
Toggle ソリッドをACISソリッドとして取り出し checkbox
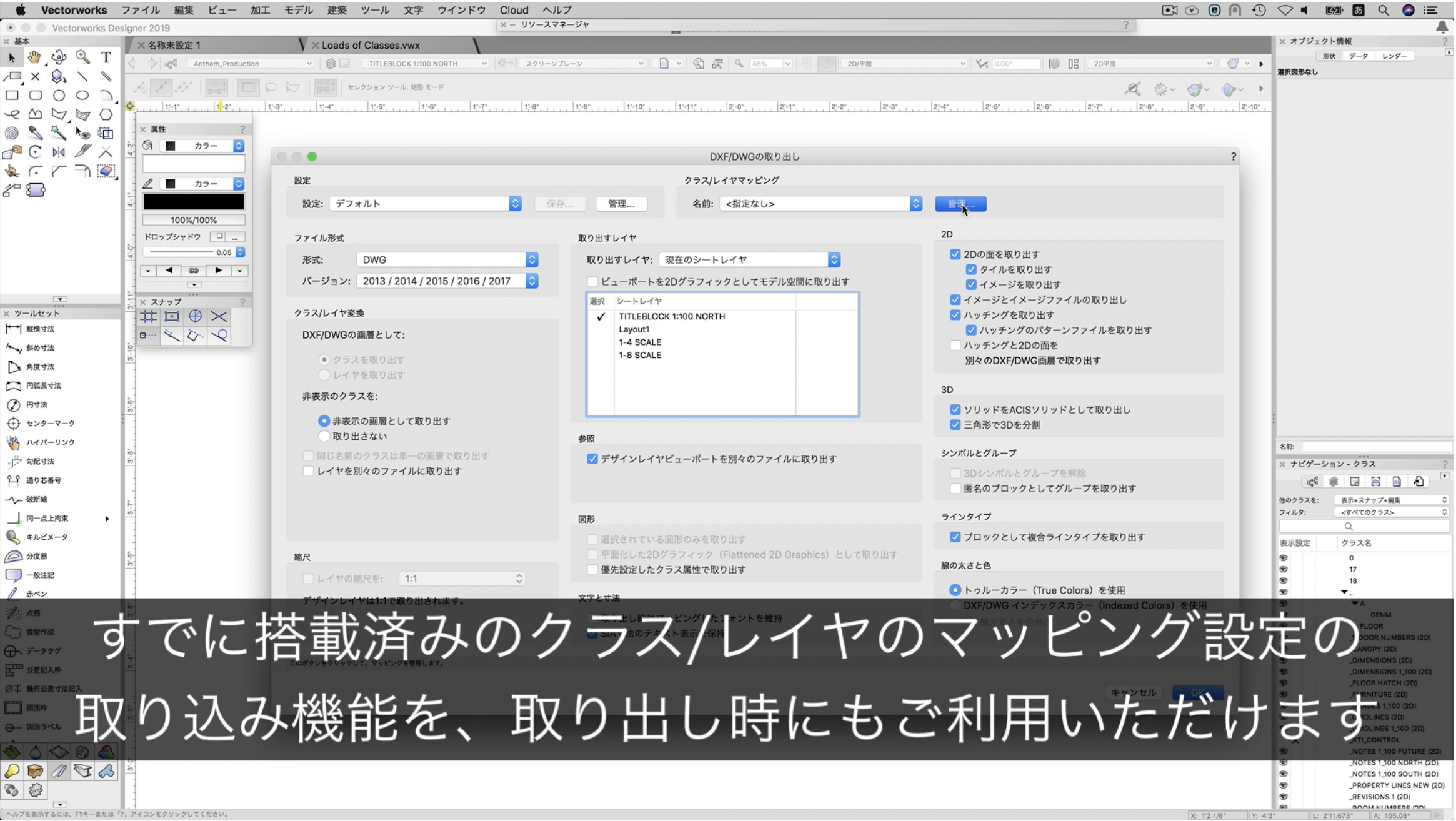pyautogui.click(x=956, y=410)
